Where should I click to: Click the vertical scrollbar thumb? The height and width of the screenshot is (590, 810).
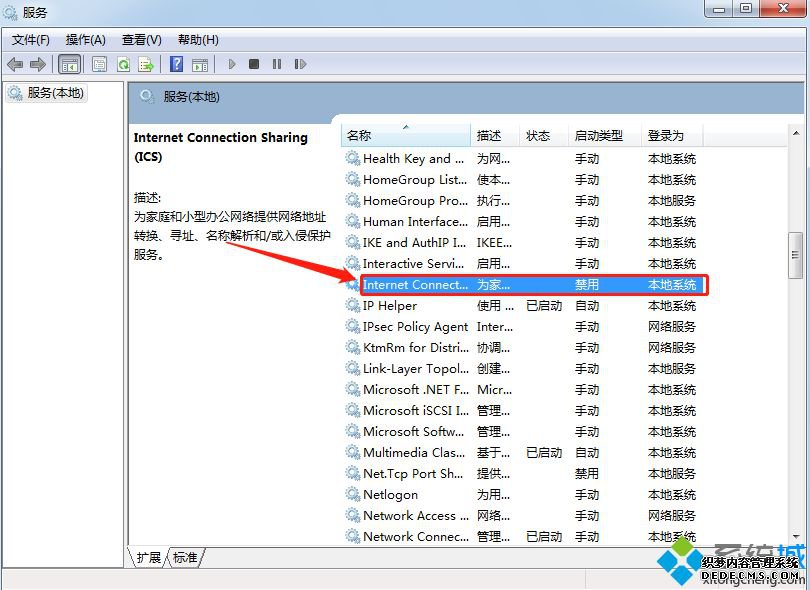pyautogui.click(x=796, y=255)
